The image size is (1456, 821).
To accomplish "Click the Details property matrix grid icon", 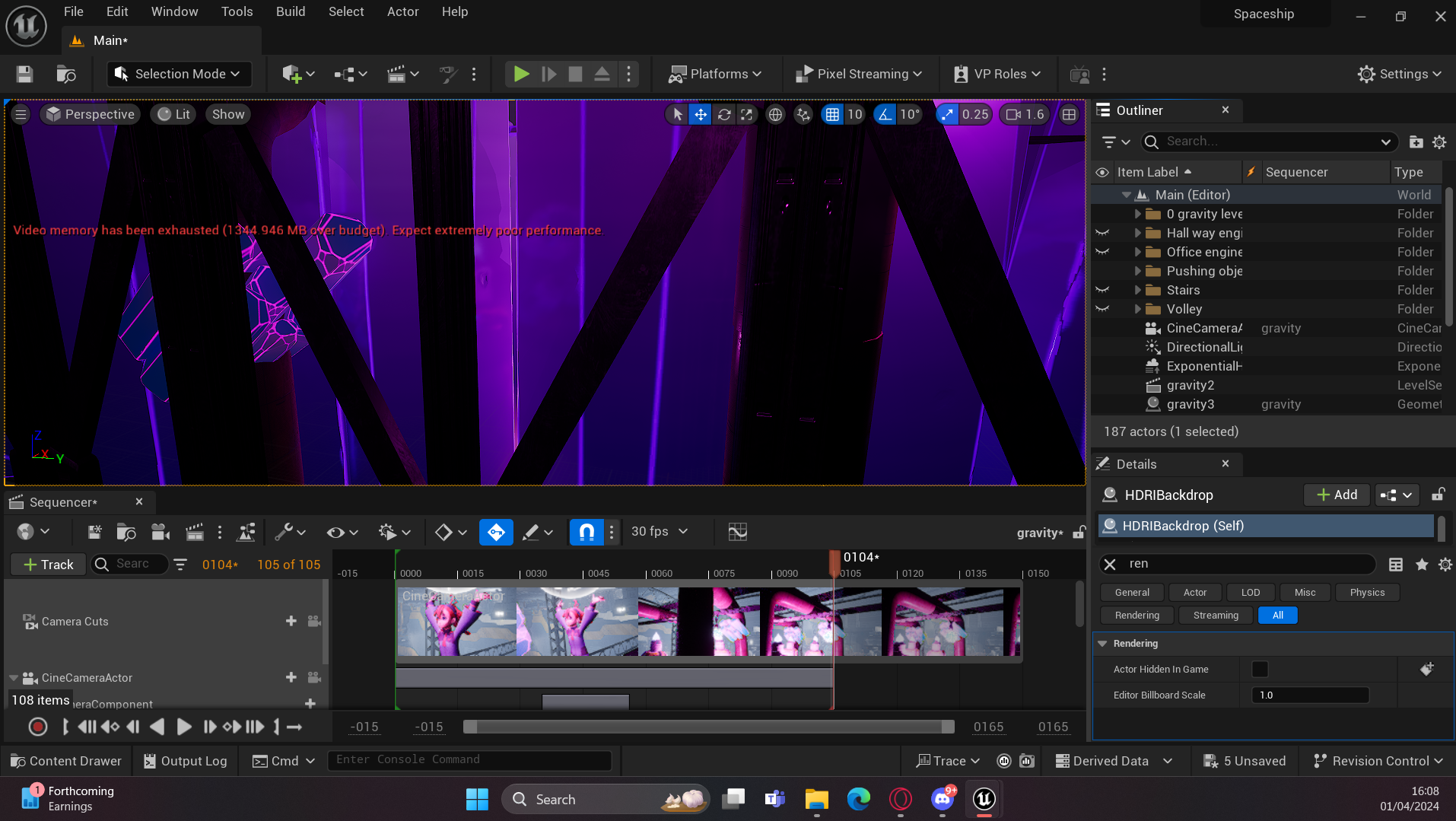I will coord(1396,564).
